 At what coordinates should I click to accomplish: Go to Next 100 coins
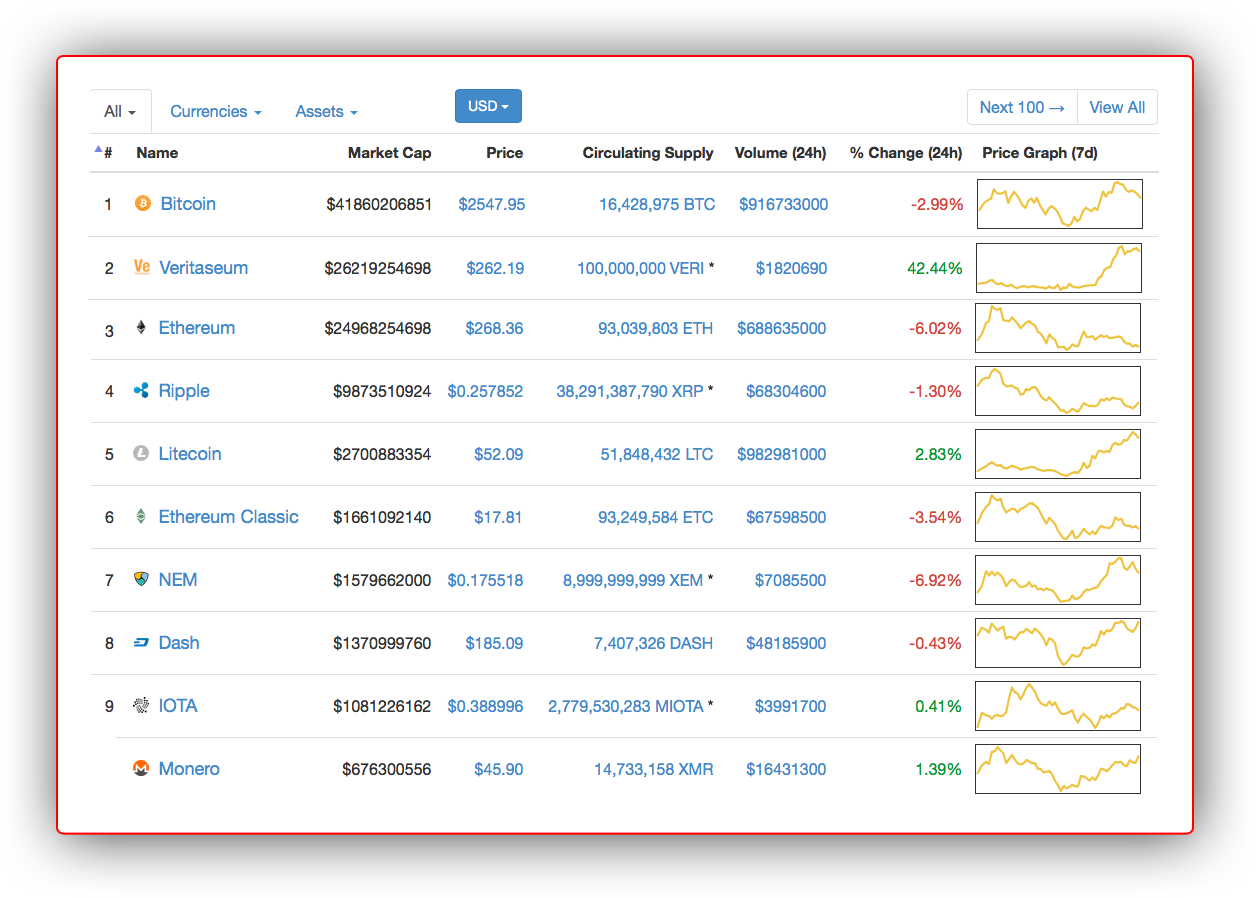(1022, 107)
